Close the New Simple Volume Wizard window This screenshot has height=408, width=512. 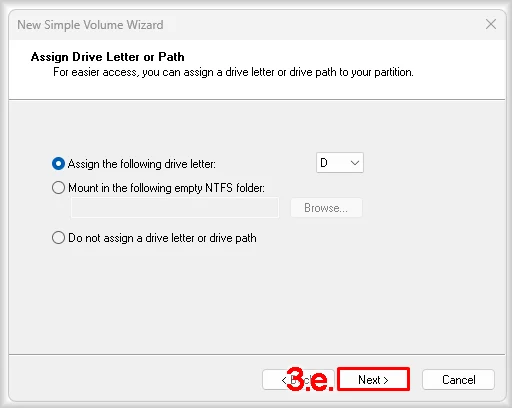[491, 24]
